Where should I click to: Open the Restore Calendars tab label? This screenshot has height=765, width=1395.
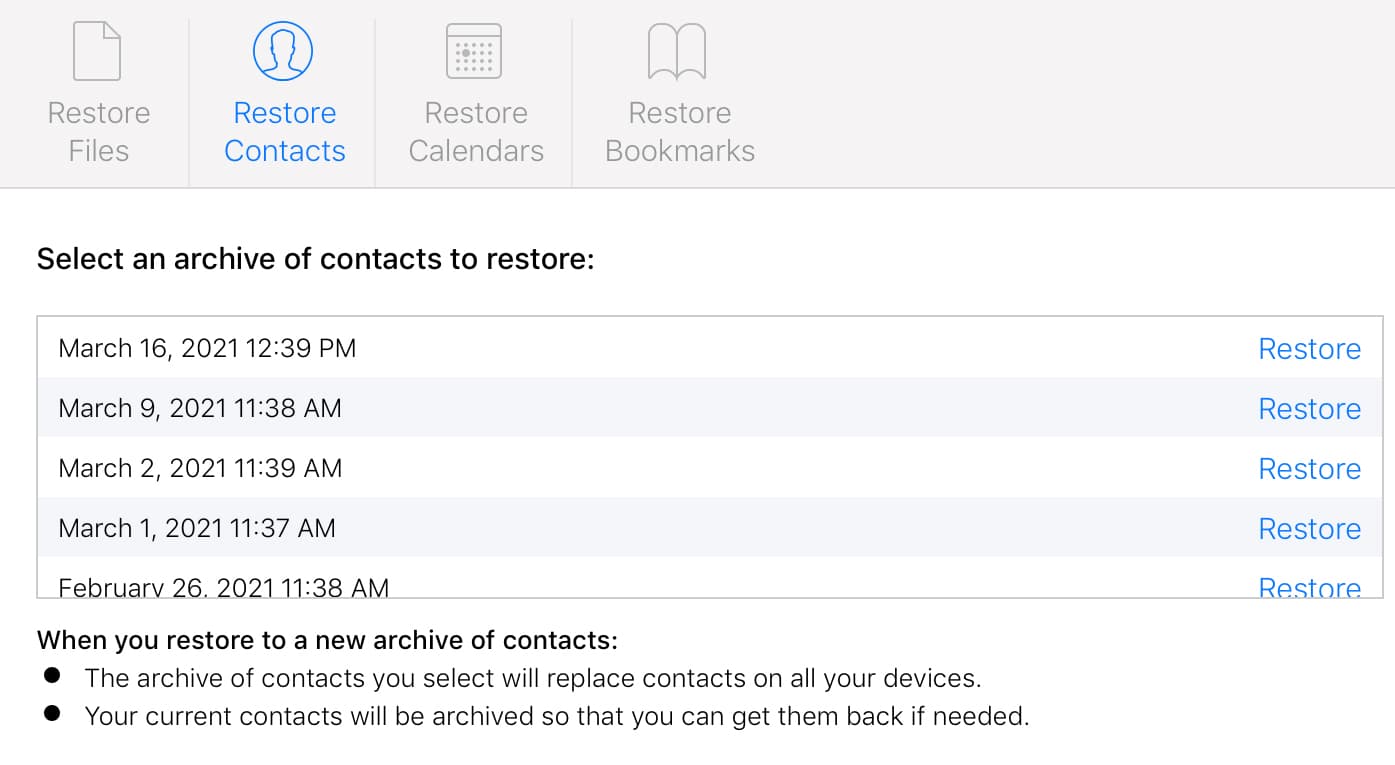[x=476, y=132]
